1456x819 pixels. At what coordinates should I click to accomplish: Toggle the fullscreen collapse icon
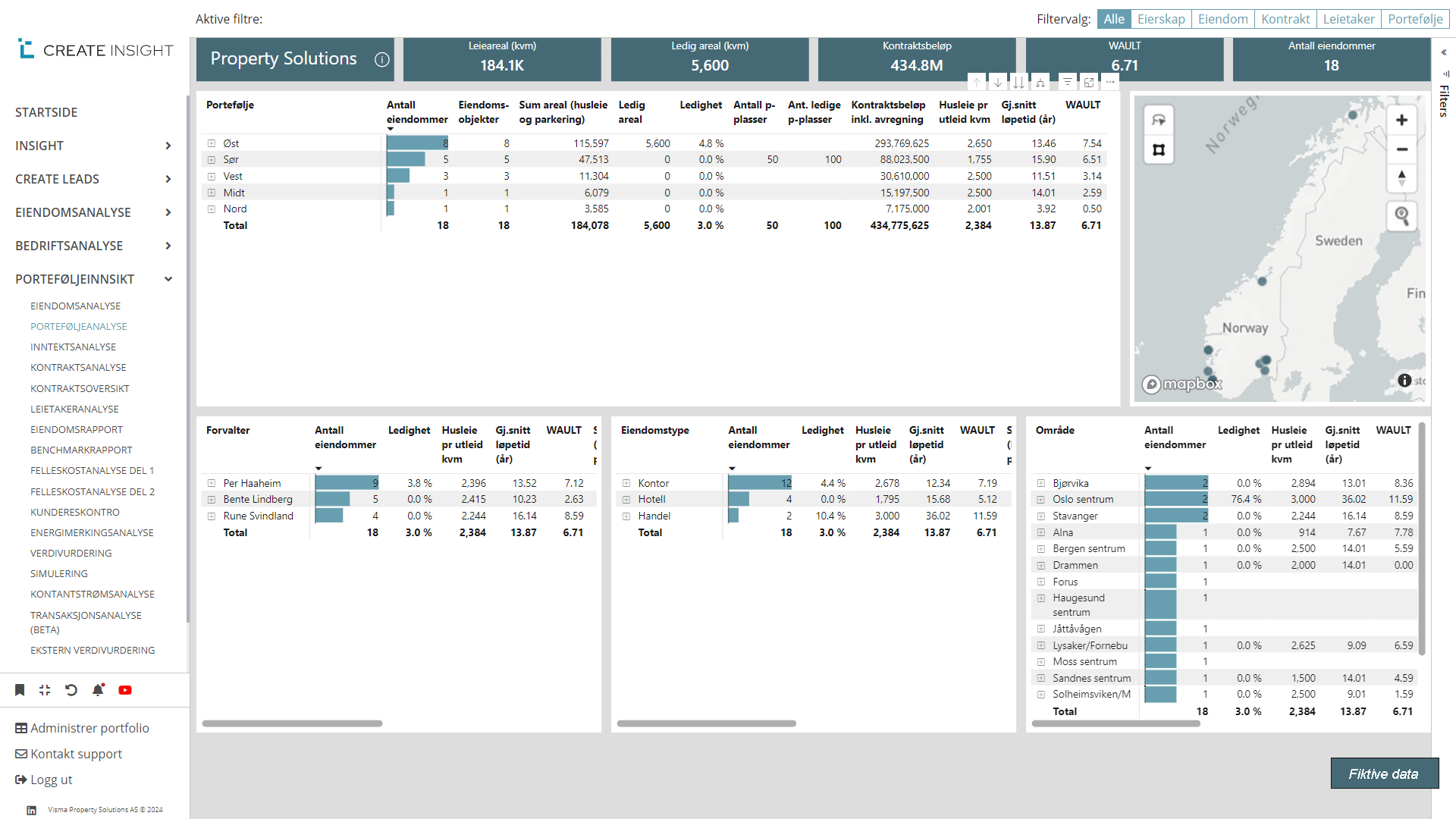[x=45, y=690]
